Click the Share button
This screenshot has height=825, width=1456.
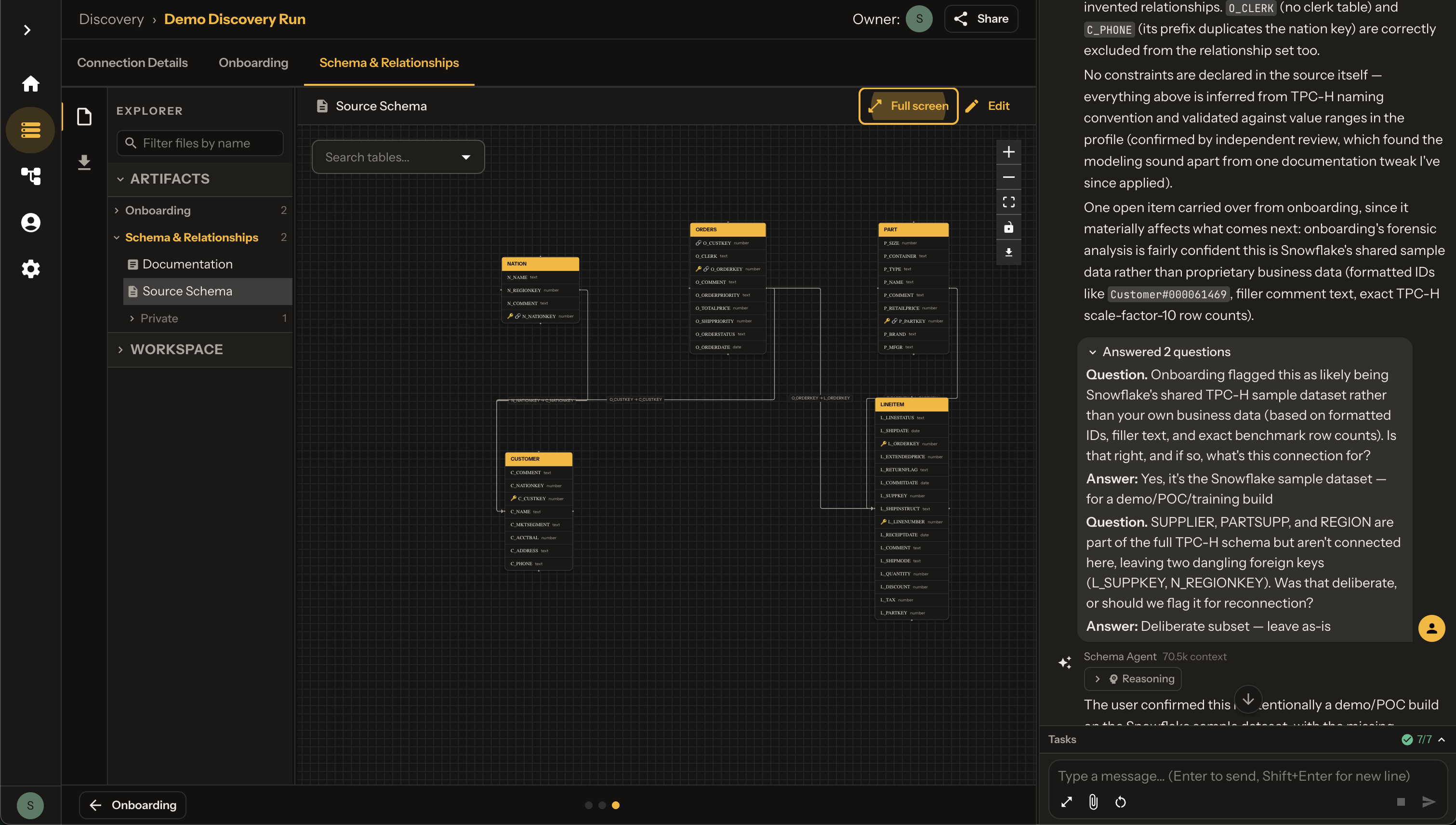coord(981,19)
